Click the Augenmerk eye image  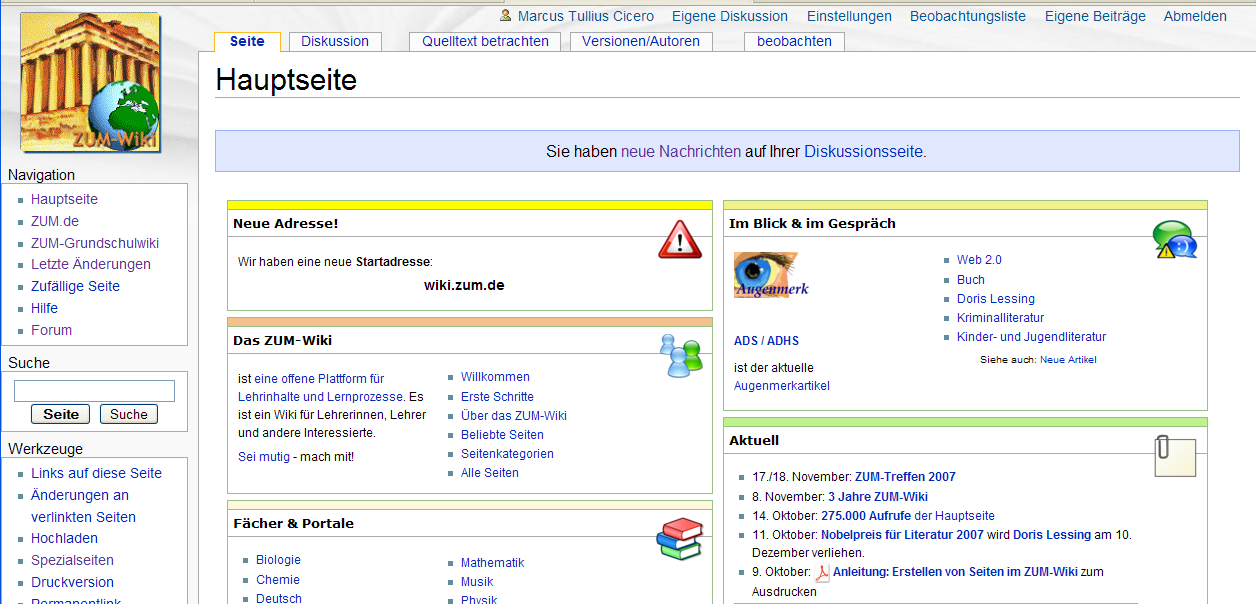click(x=770, y=275)
